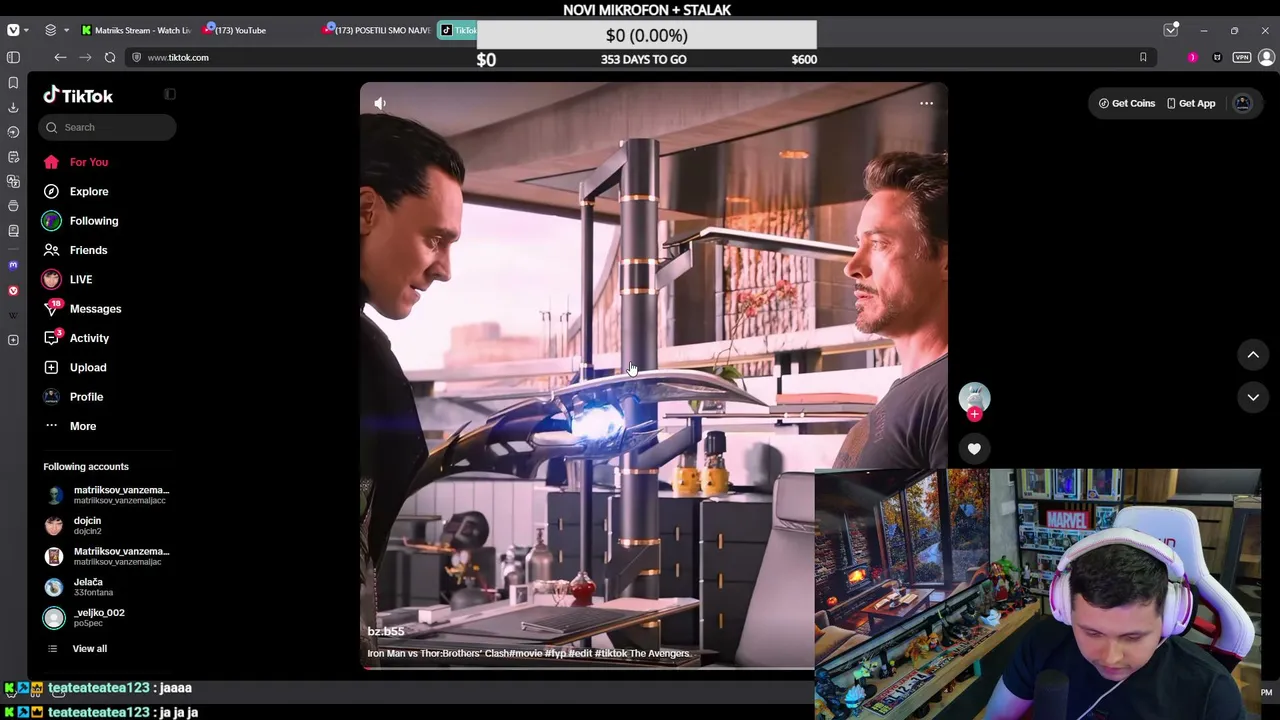Open the Translate panel in the side strip
1280x720 pixels.
coord(13,181)
